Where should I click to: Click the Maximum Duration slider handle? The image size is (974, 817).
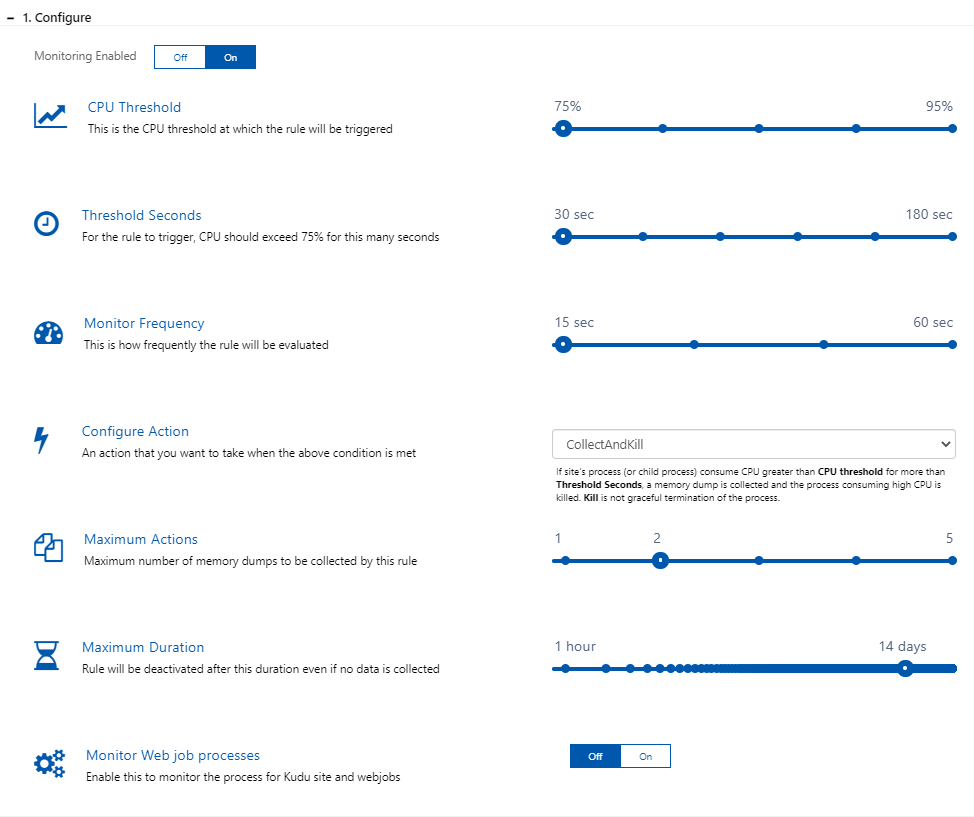905,668
